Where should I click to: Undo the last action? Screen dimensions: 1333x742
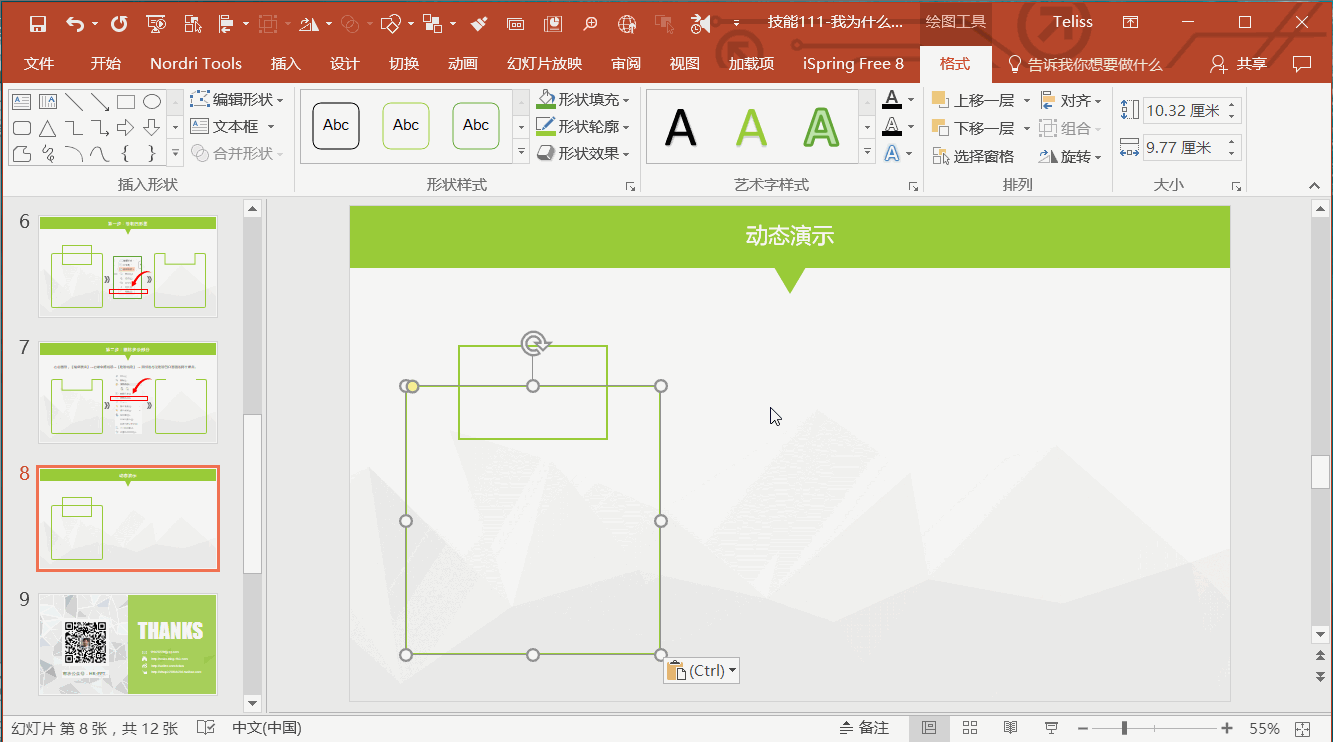pos(76,23)
